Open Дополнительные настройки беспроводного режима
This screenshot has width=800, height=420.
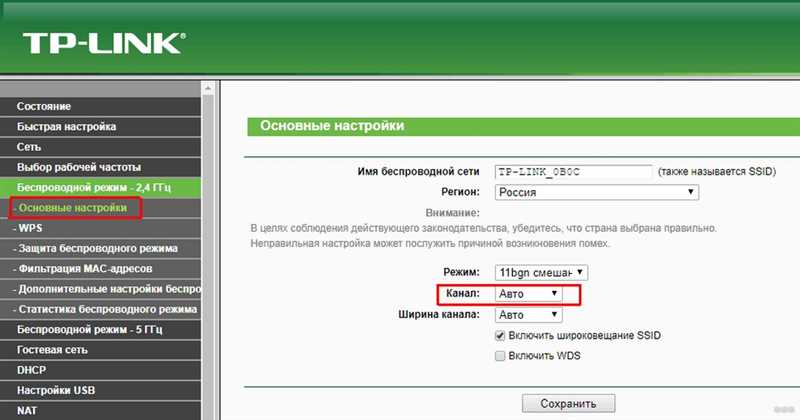point(101,289)
